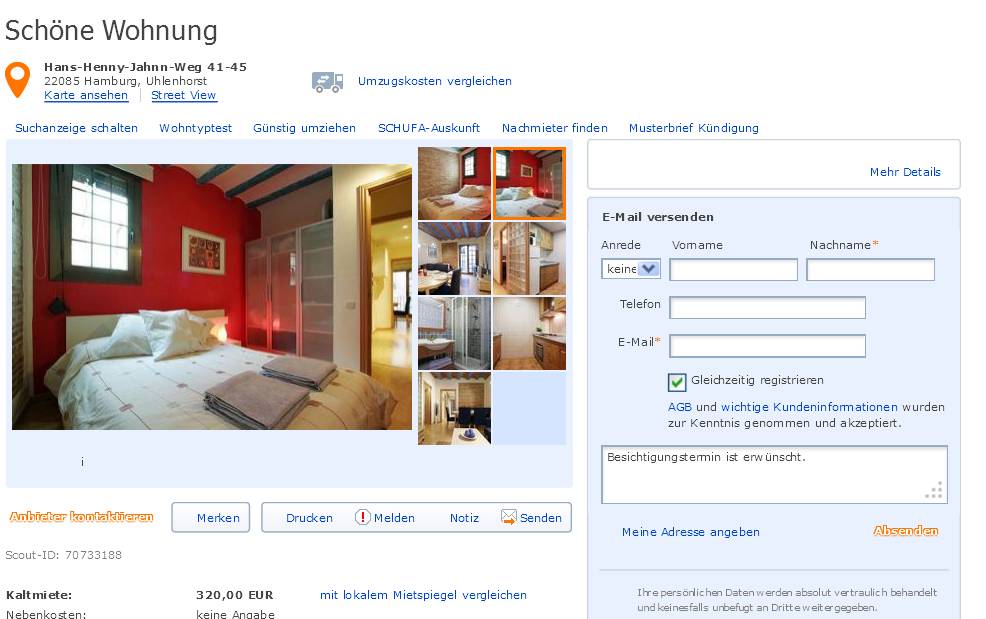Image resolution: width=986 pixels, height=619 pixels.
Task: Open Nachmieter finden link in navigation
Action: (555, 128)
